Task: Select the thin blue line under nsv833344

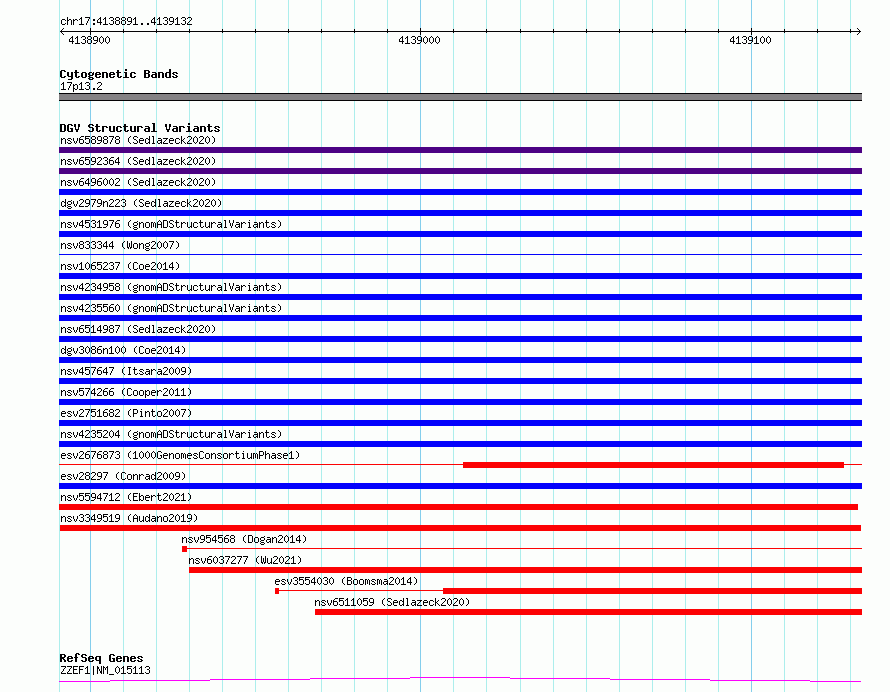Action: [460, 254]
